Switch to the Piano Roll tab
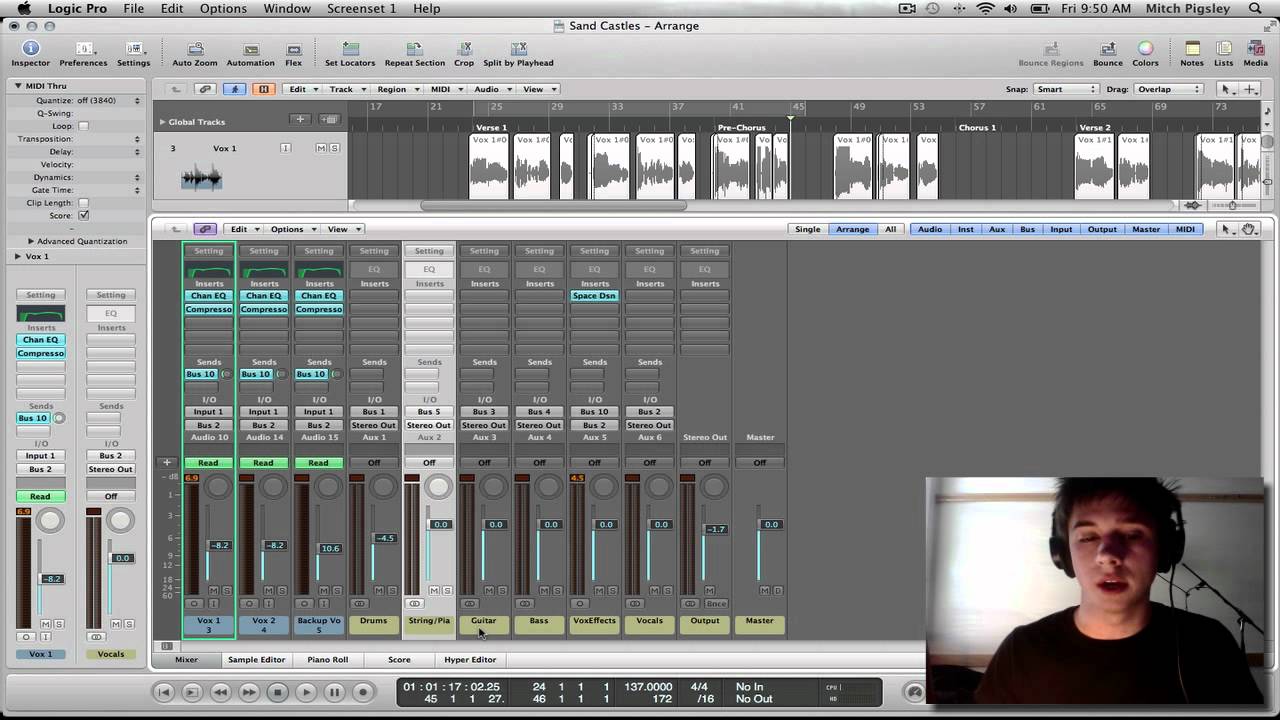 (327, 660)
